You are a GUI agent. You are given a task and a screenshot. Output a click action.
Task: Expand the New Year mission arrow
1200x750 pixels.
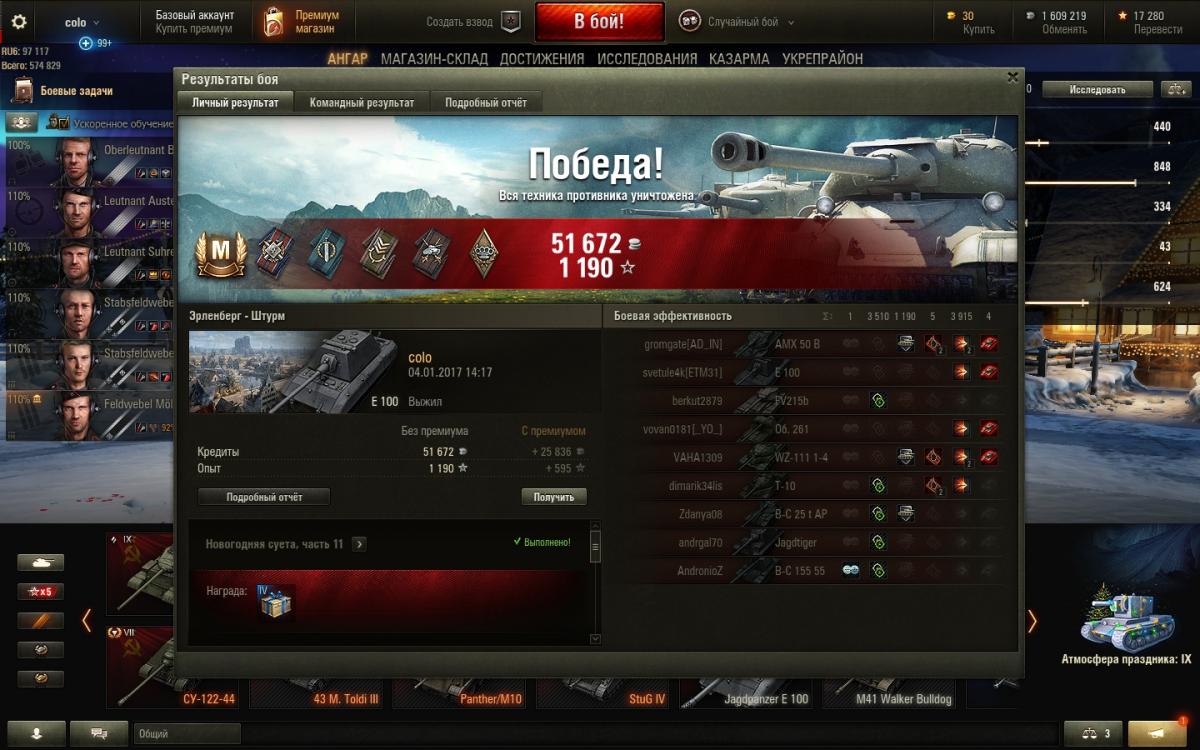[x=359, y=544]
